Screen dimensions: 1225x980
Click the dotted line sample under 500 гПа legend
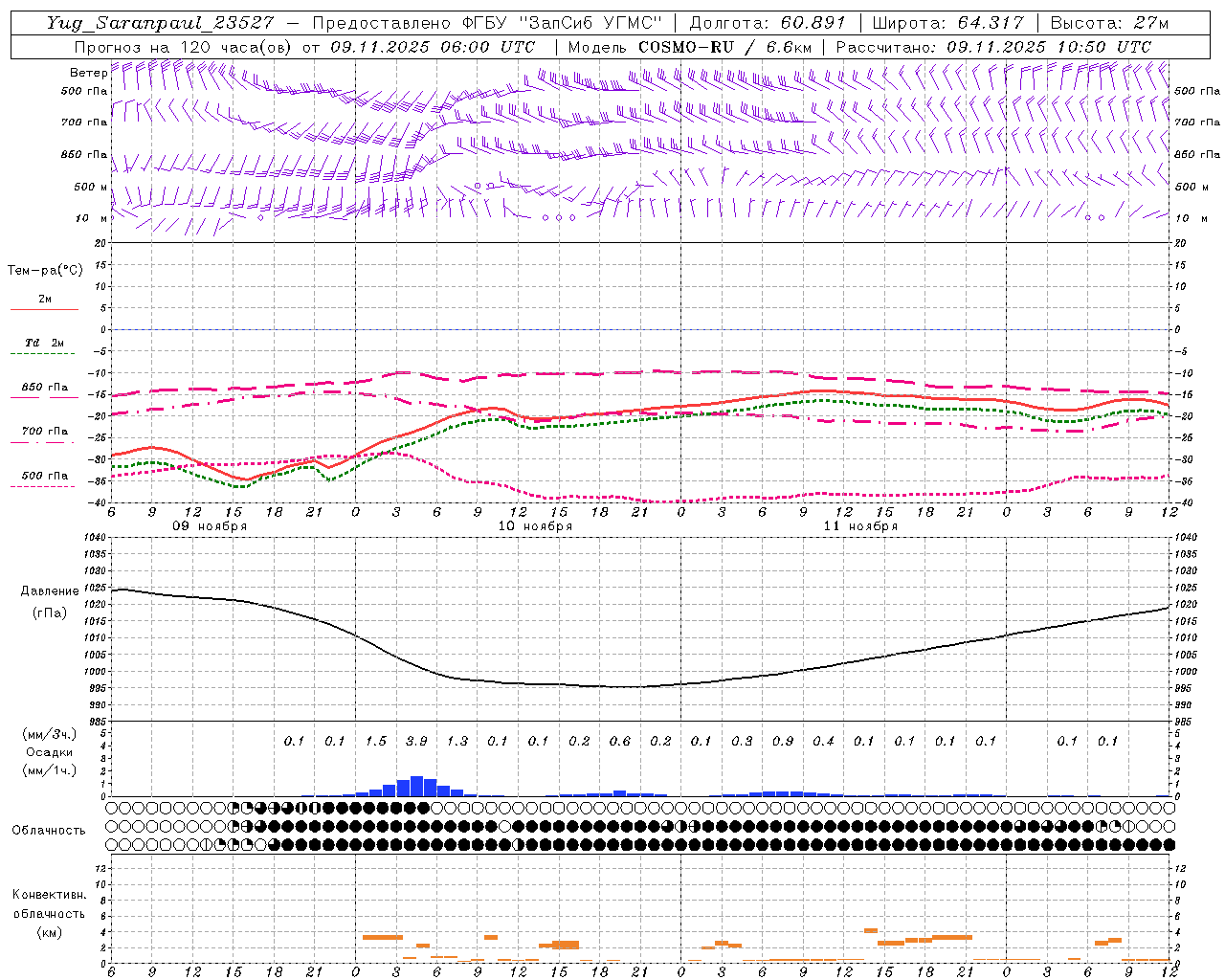coord(44,486)
